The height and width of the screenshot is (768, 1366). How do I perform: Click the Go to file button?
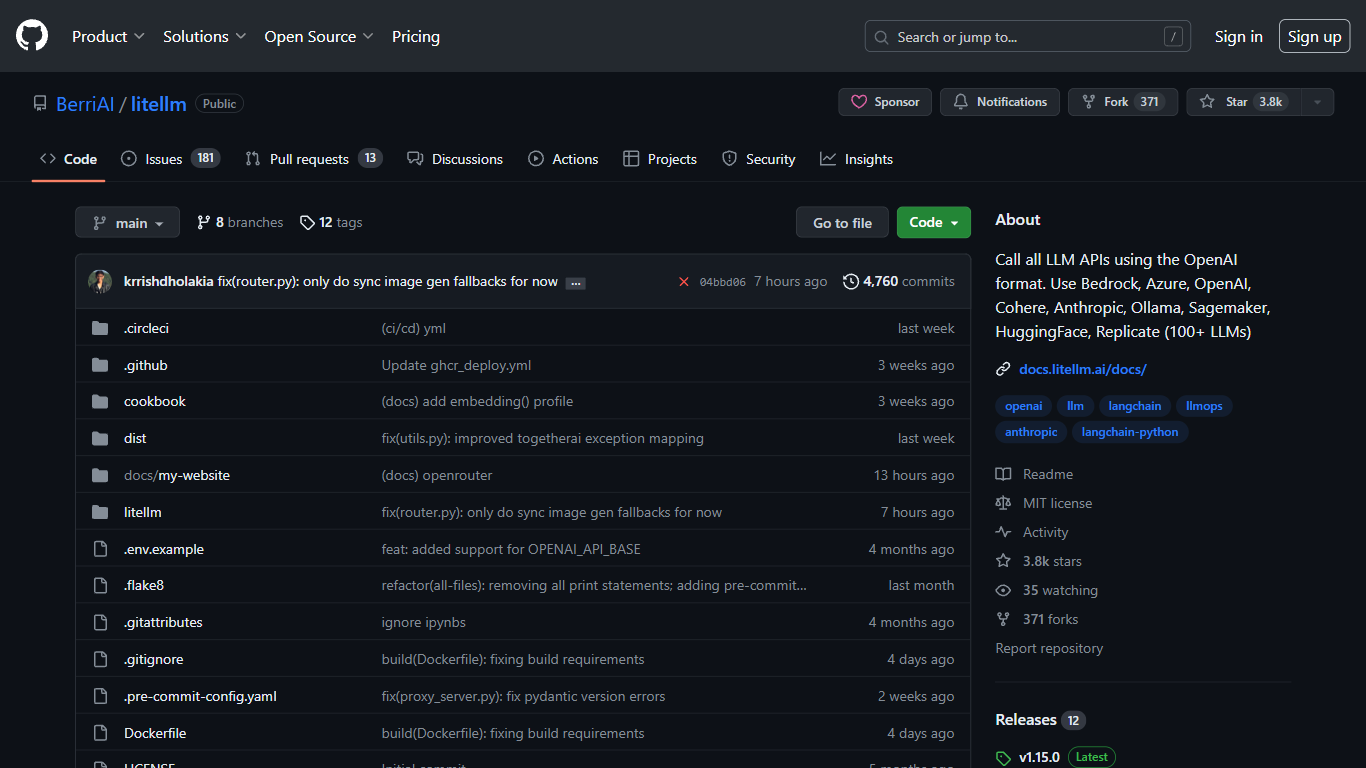(x=842, y=223)
